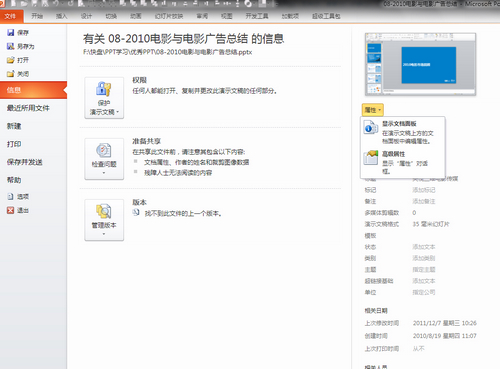Choose 另存为 (Save As) in the sidebar
This screenshot has width=500, height=369.
[21, 46]
